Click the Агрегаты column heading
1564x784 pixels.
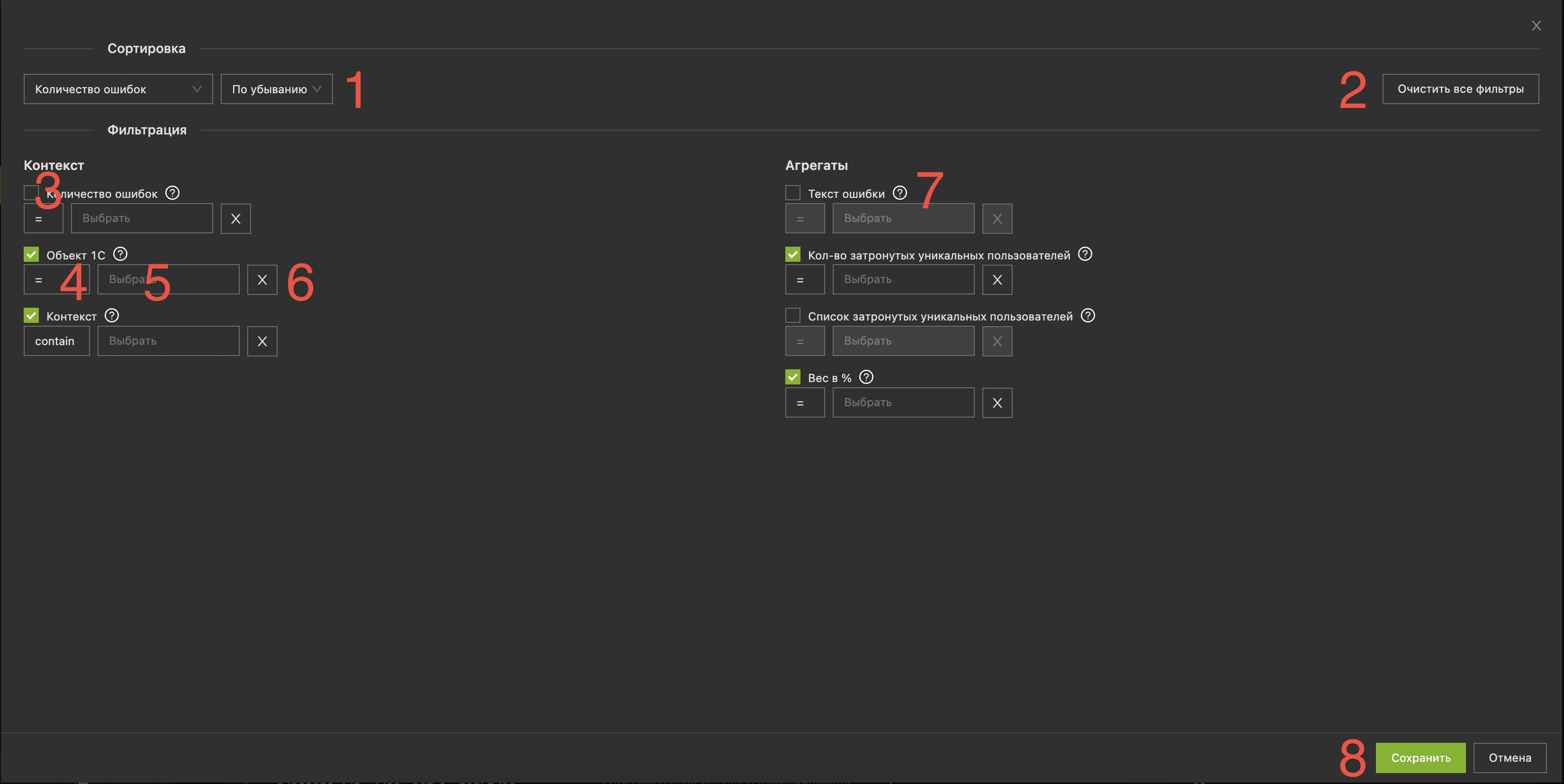point(816,166)
